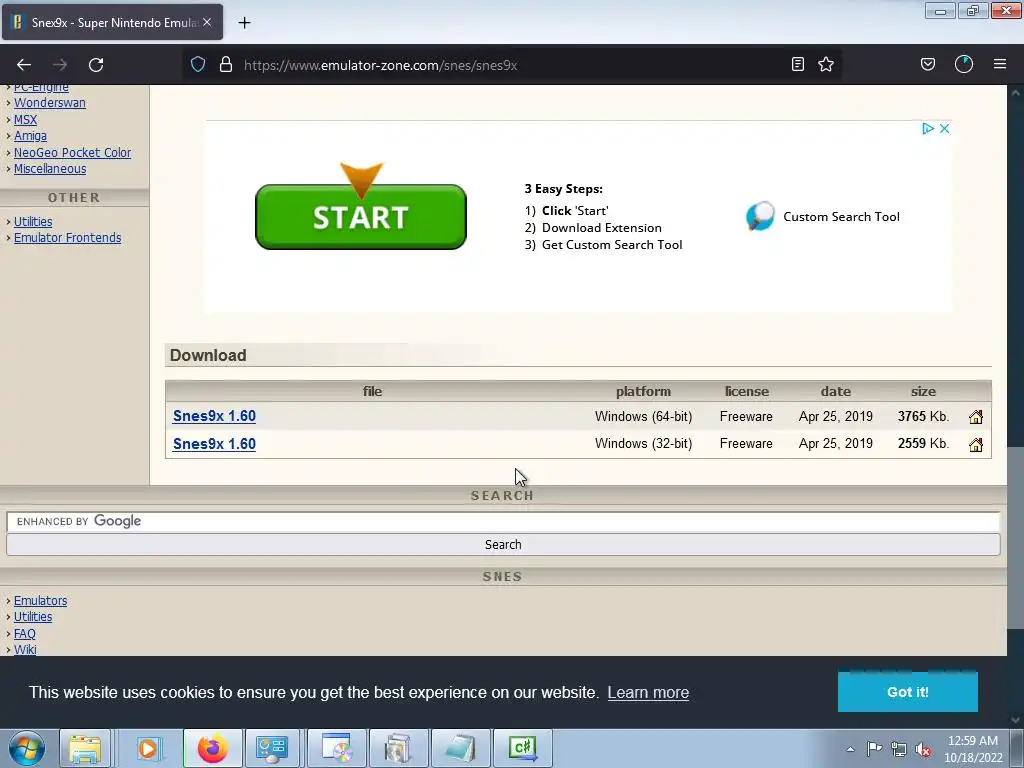Open Windows Media Player taskbar icon
The height and width of the screenshot is (768, 1024).
point(148,748)
